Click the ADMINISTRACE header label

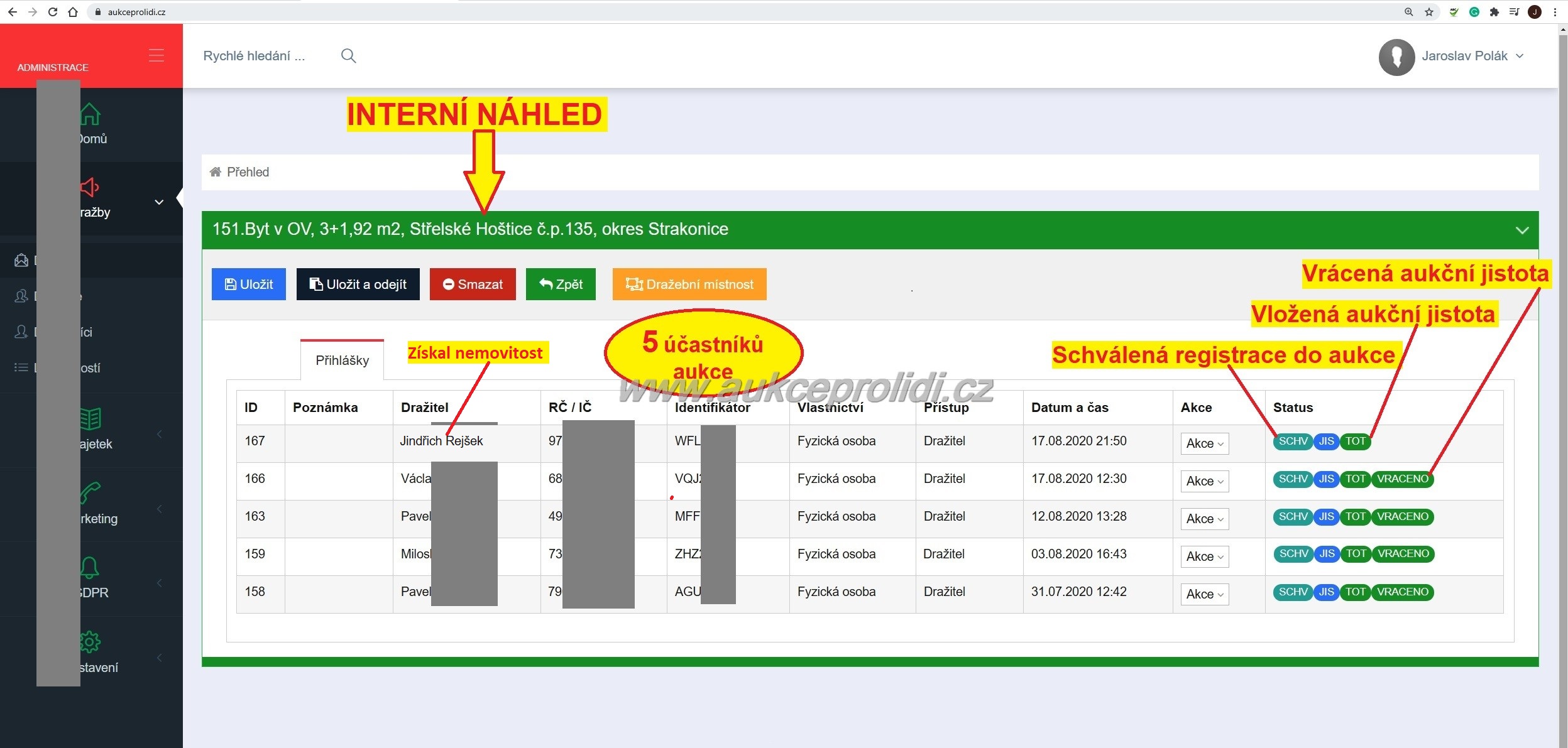point(53,67)
